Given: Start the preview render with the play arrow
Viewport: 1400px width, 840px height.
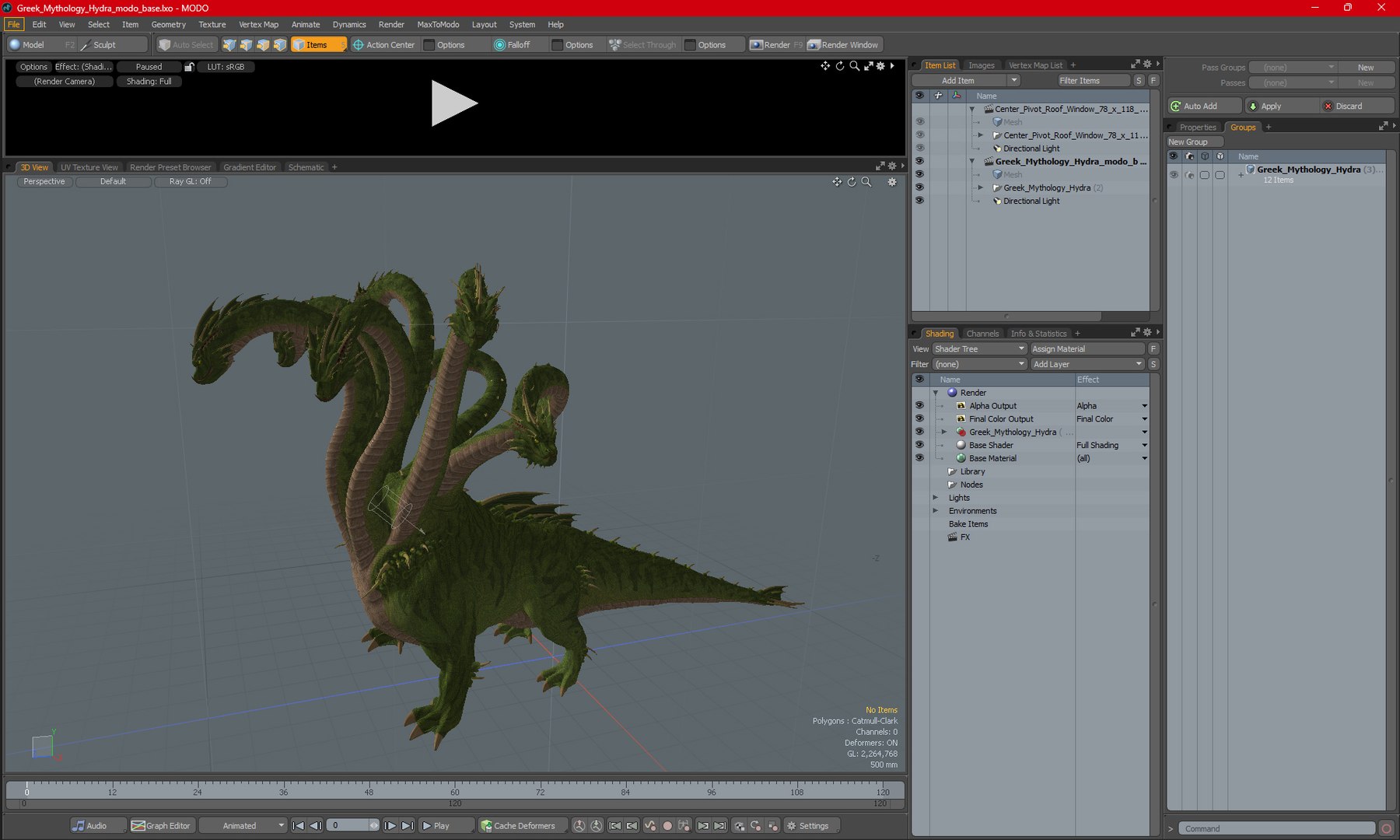Looking at the screenshot, I should [x=454, y=103].
